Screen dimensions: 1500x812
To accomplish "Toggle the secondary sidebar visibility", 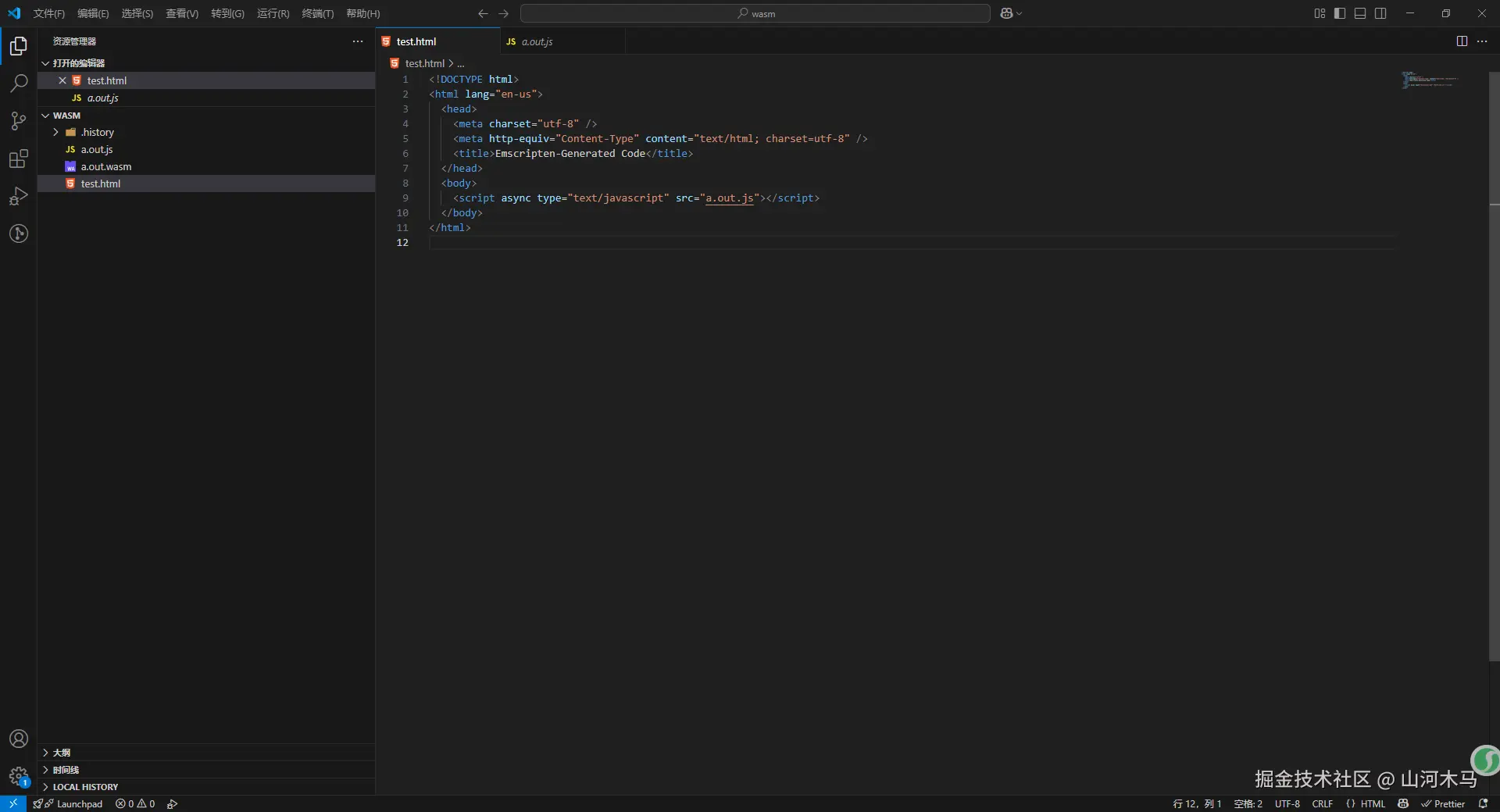I will [1380, 13].
